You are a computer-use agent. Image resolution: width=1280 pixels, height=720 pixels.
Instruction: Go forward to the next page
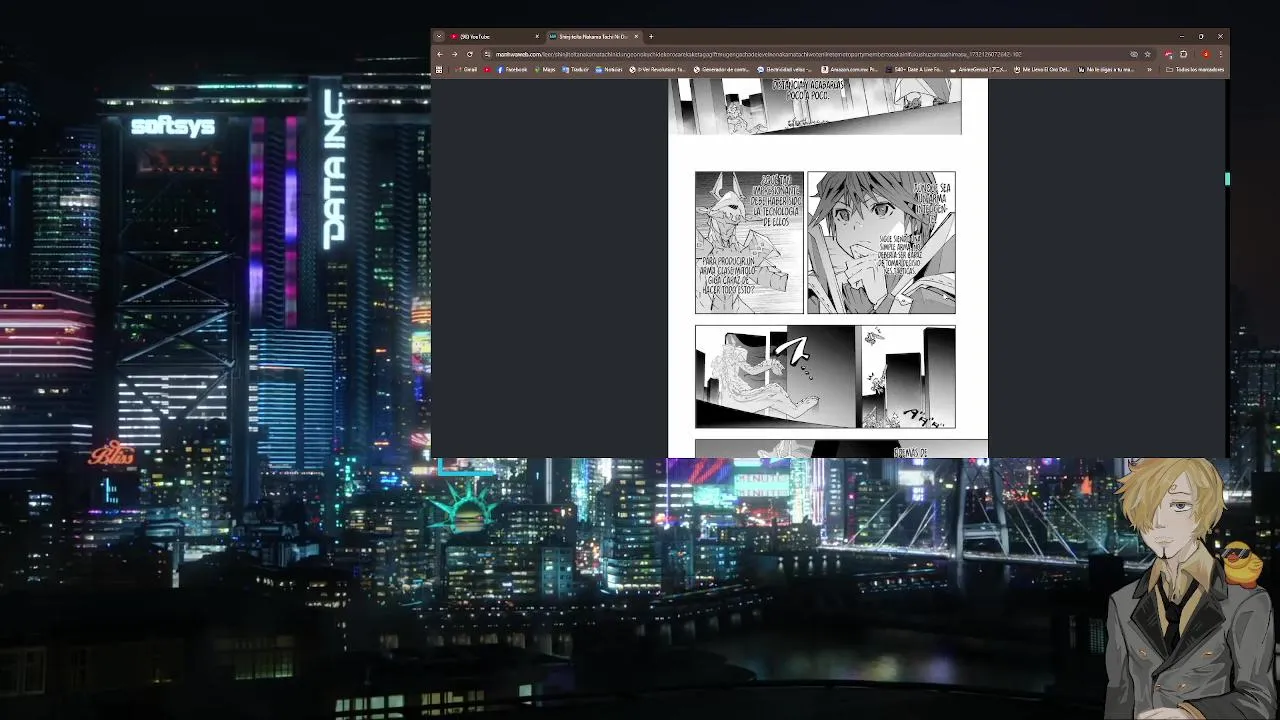[454, 54]
